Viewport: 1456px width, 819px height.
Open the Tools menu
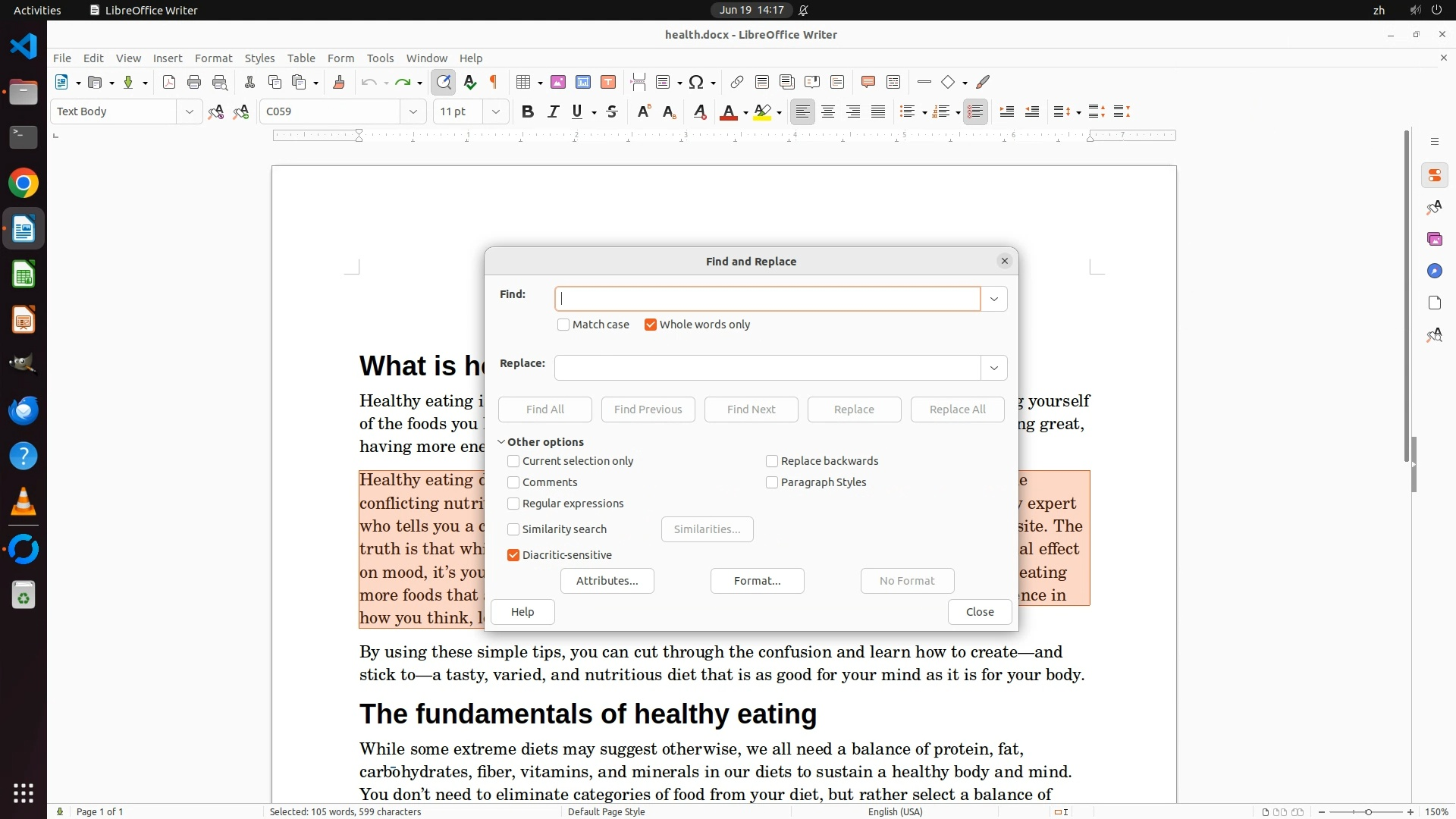pyautogui.click(x=380, y=58)
